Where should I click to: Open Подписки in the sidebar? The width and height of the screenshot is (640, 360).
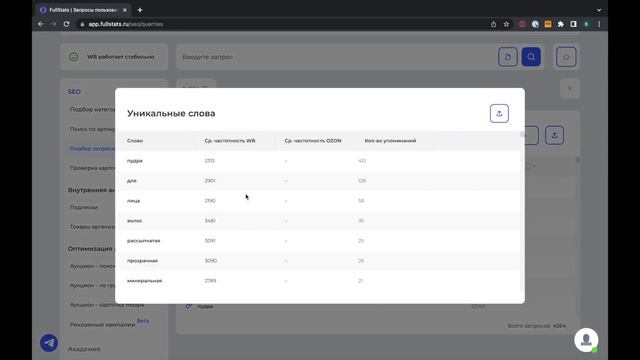coord(84,207)
